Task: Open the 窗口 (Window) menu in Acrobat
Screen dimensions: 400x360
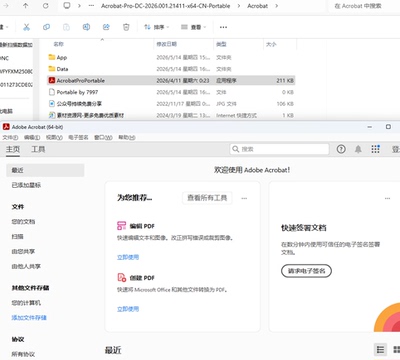Action: point(103,137)
